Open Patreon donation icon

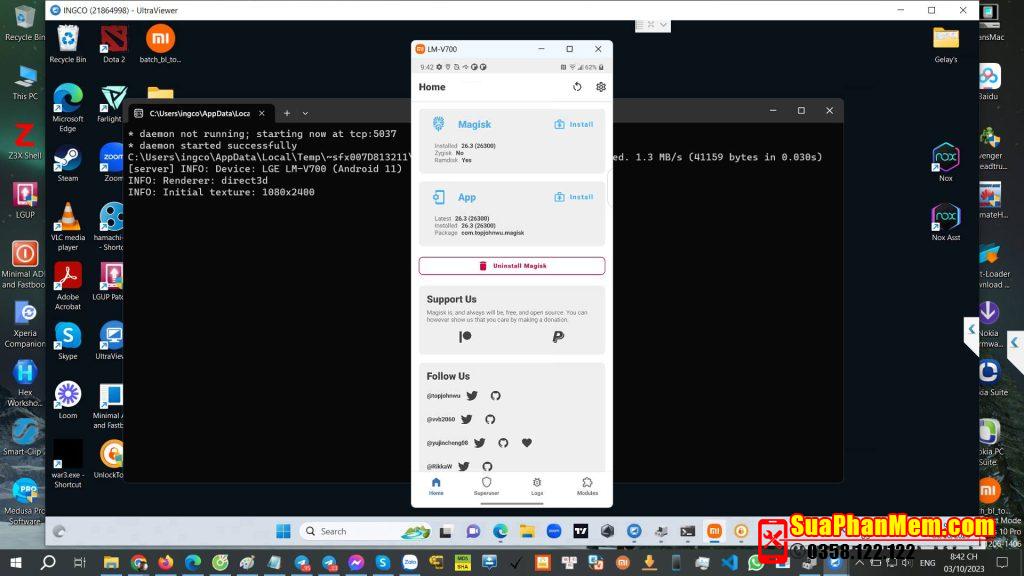click(465, 337)
